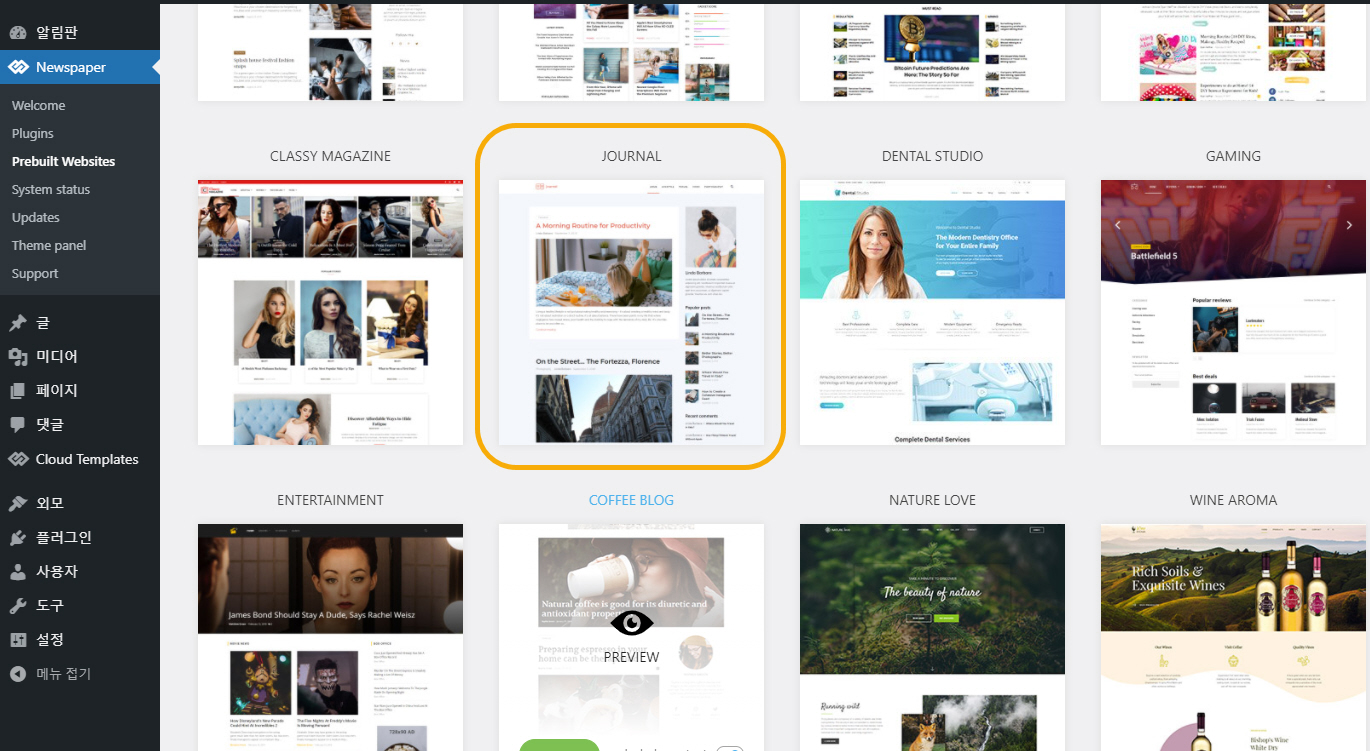Open the Plugins submenu under Newspaper

click(x=33, y=134)
